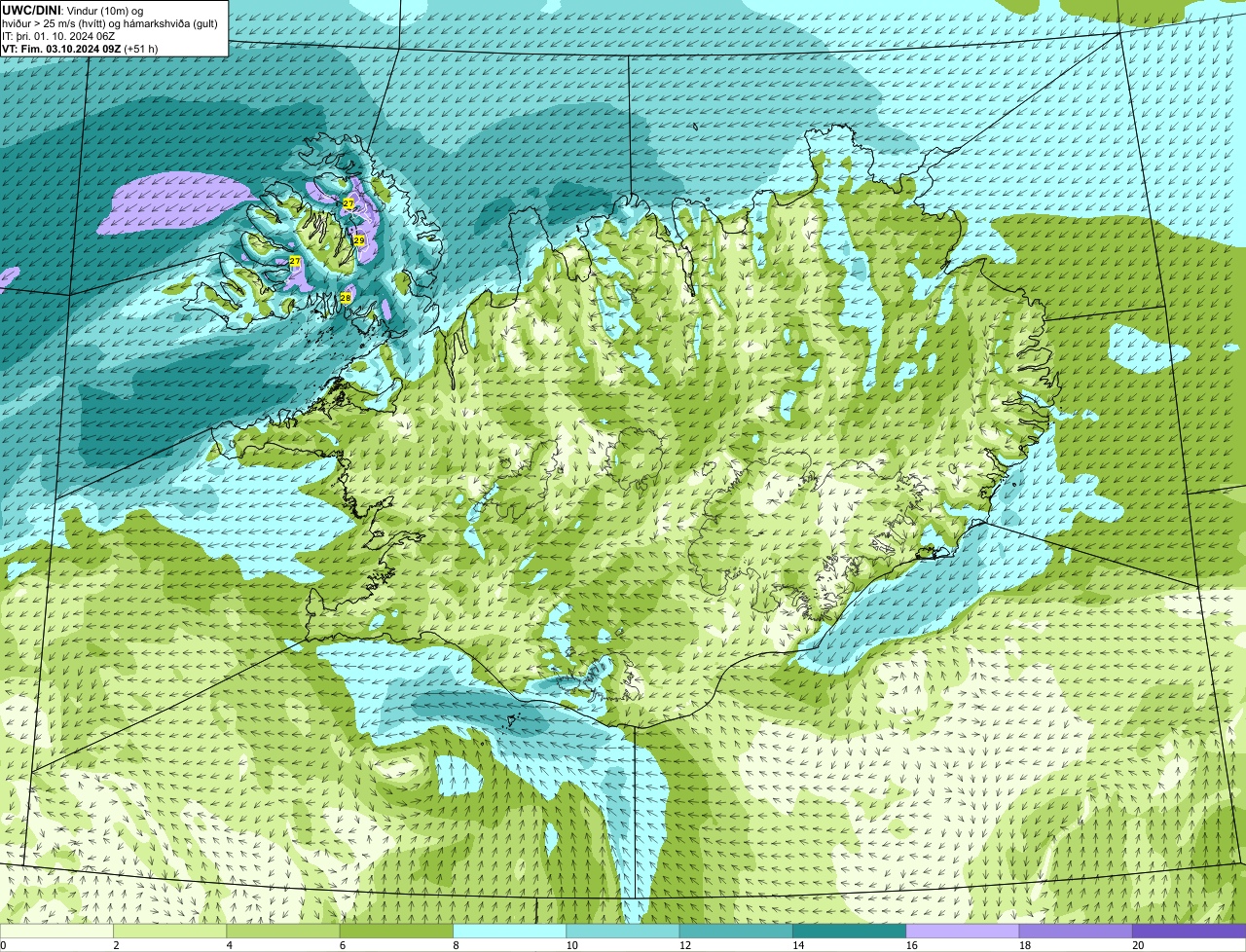Click the 16–18 m/s light purple swatch

coord(963,931)
